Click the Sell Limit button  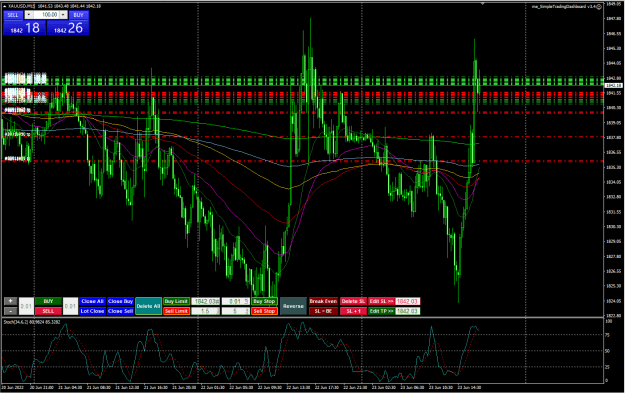(176, 311)
